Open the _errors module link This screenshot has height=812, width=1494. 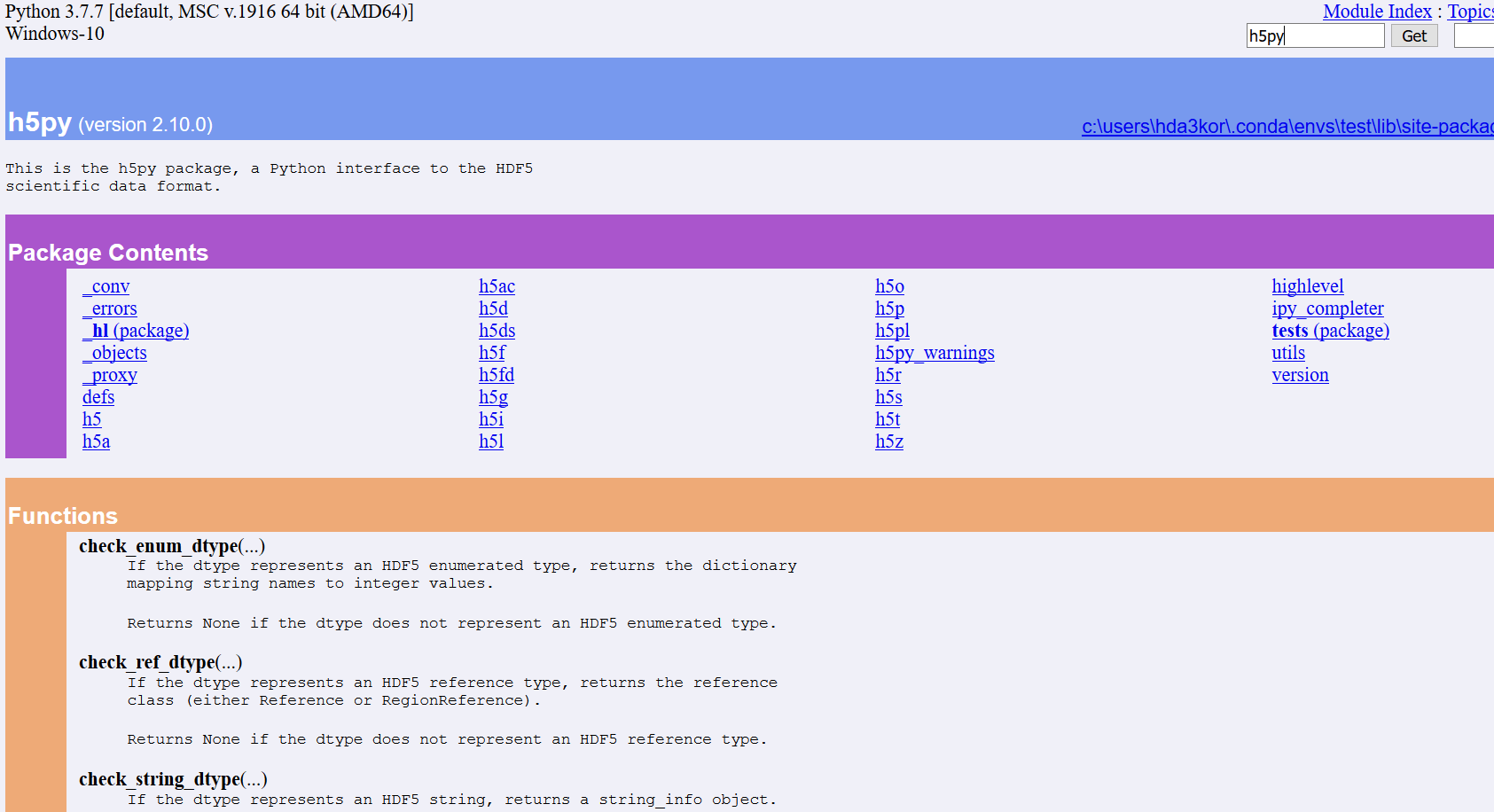click(x=109, y=308)
